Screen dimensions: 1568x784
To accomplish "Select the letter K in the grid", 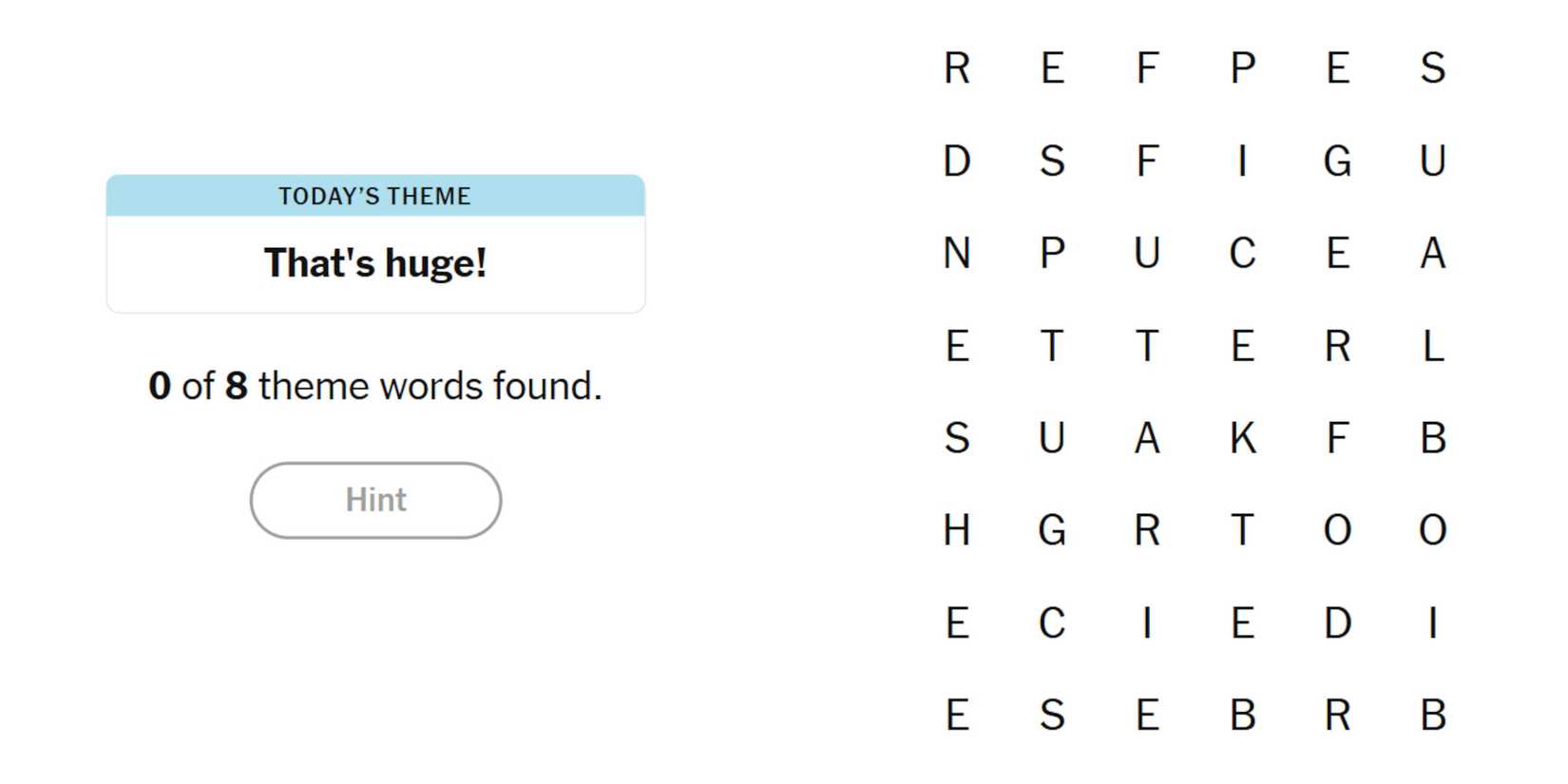I will tap(1242, 438).
